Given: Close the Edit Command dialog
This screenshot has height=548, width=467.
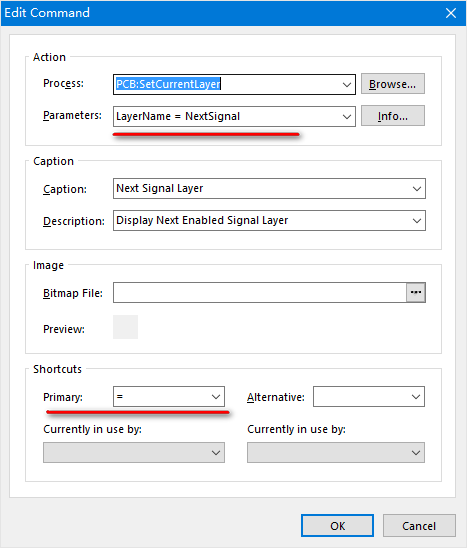Looking at the screenshot, I should click(x=451, y=13).
